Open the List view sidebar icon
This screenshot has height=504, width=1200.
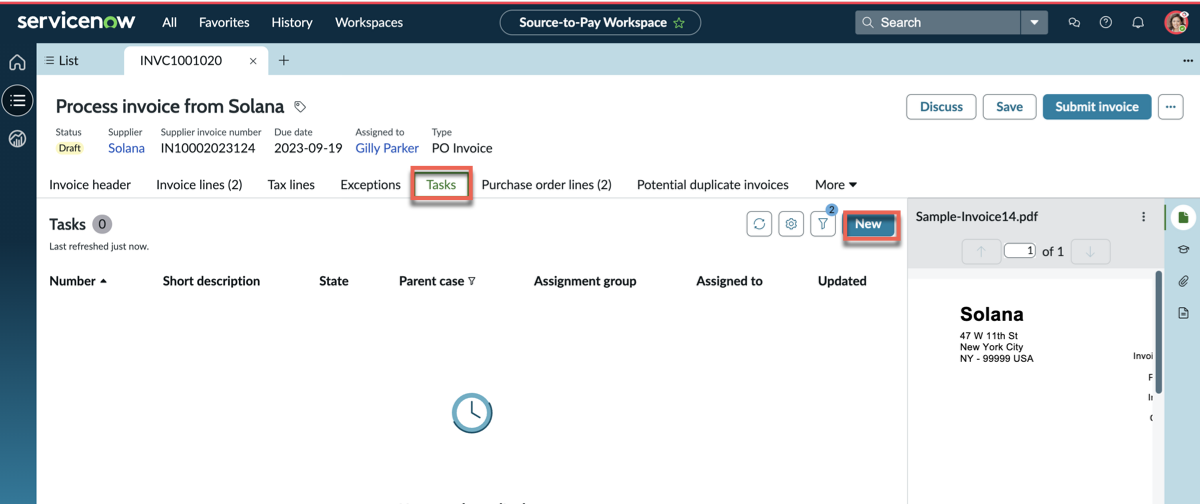click(x=17, y=100)
